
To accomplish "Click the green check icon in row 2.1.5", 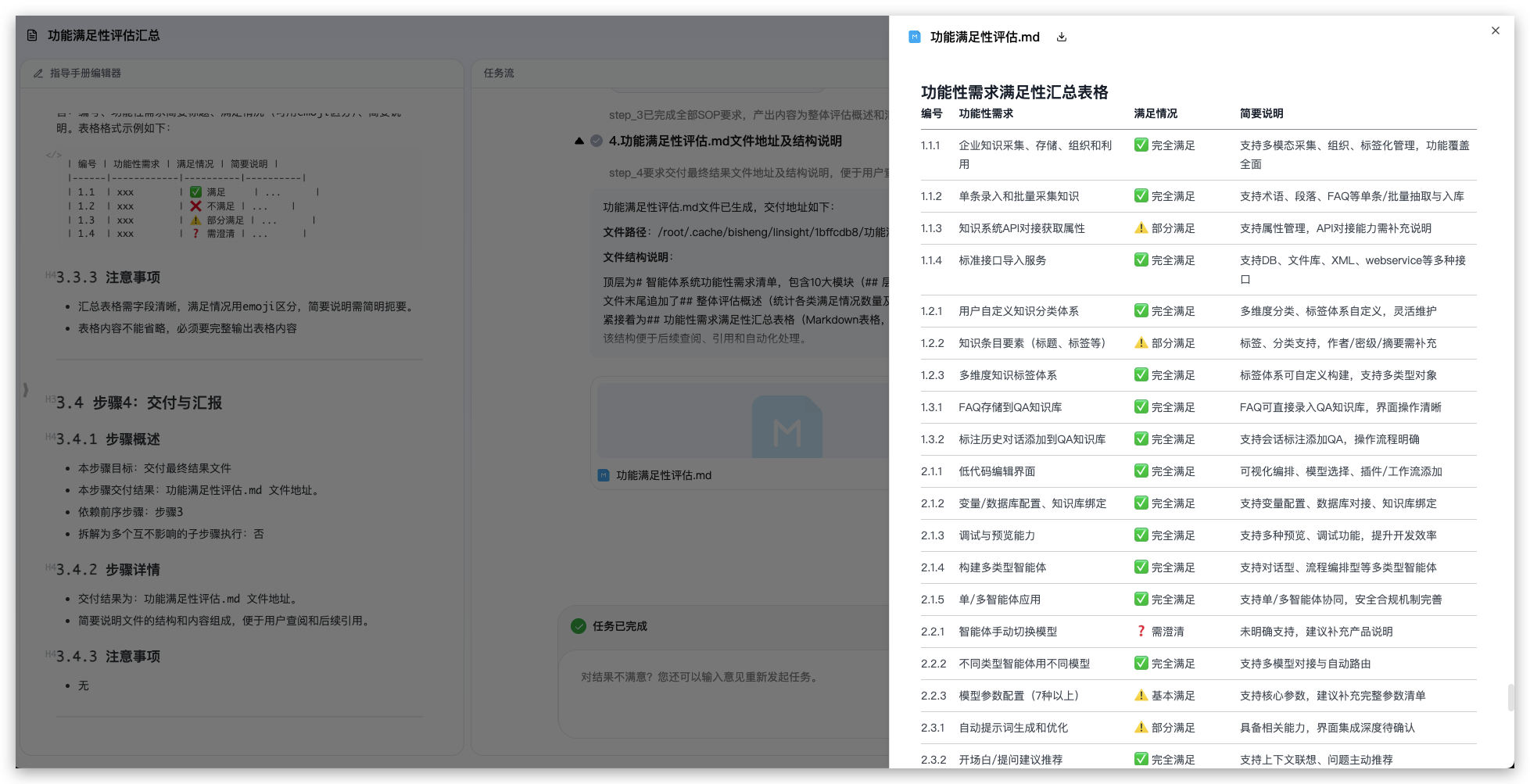I will [x=1141, y=599].
